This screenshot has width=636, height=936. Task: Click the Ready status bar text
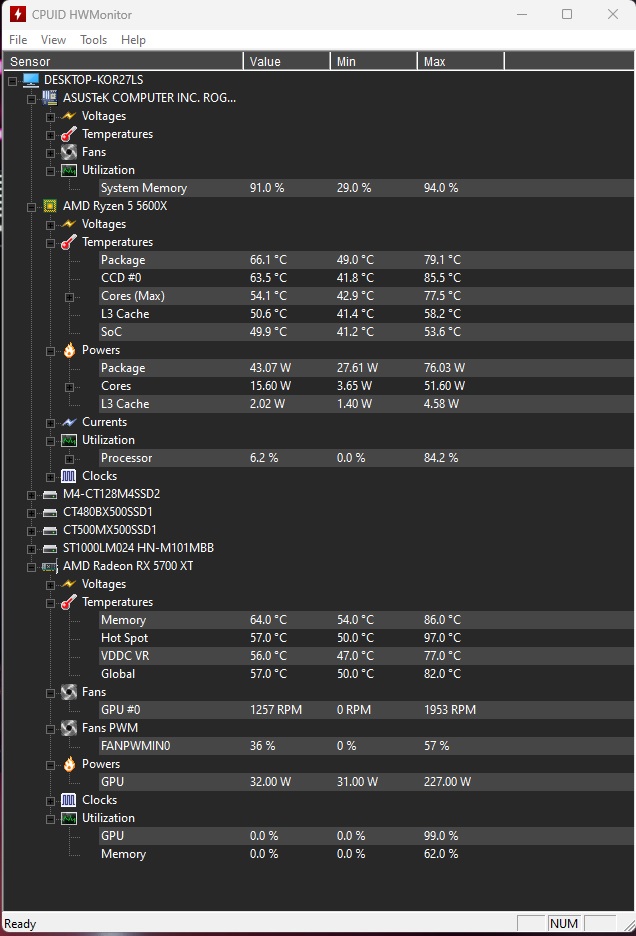(20, 923)
